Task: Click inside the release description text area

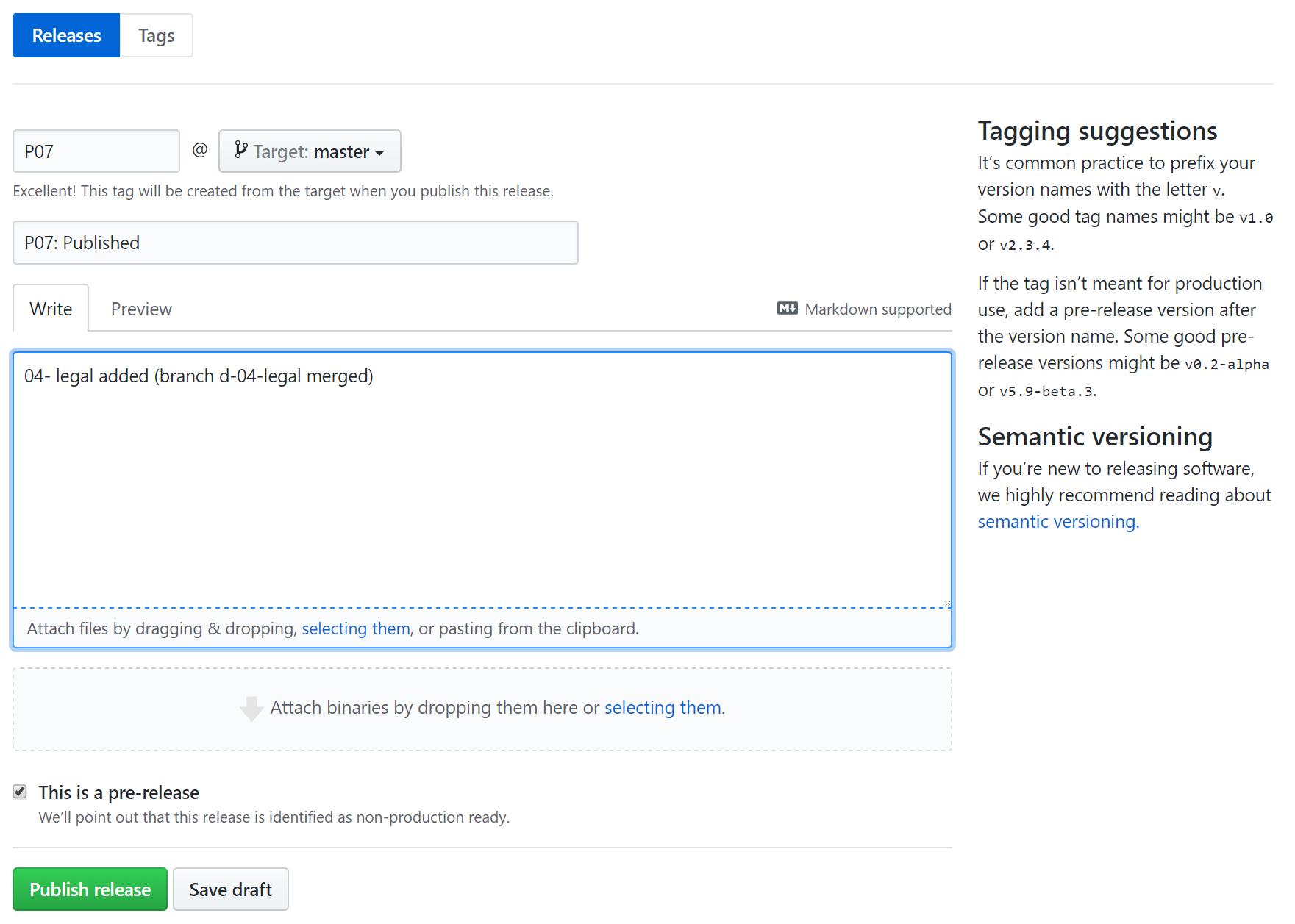Action: [x=482, y=478]
